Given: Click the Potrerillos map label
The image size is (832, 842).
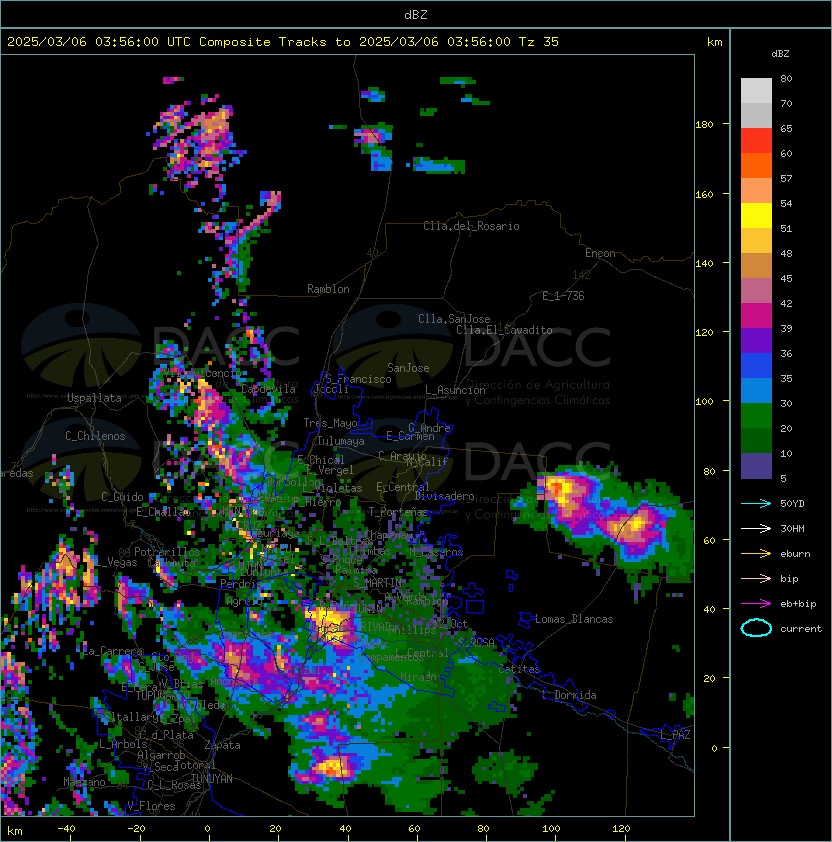Looking at the screenshot, I should click(167, 552).
